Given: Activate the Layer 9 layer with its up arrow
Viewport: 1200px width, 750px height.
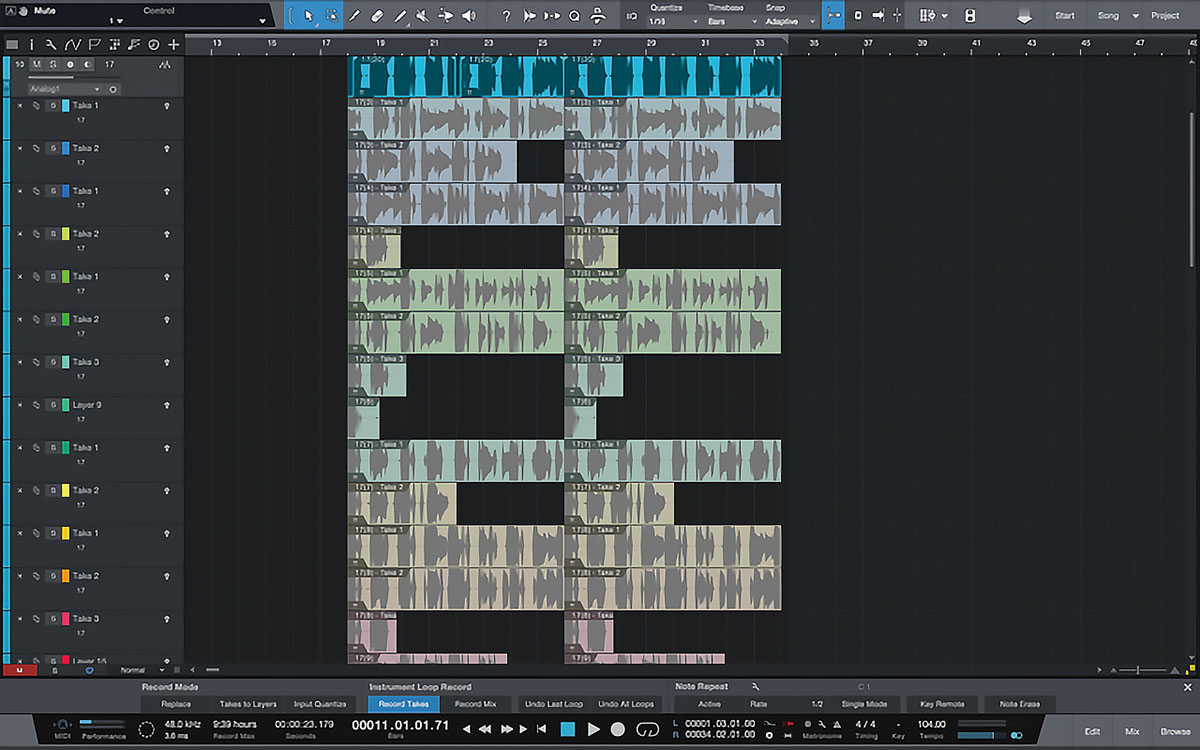Looking at the screenshot, I should click(x=166, y=405).
